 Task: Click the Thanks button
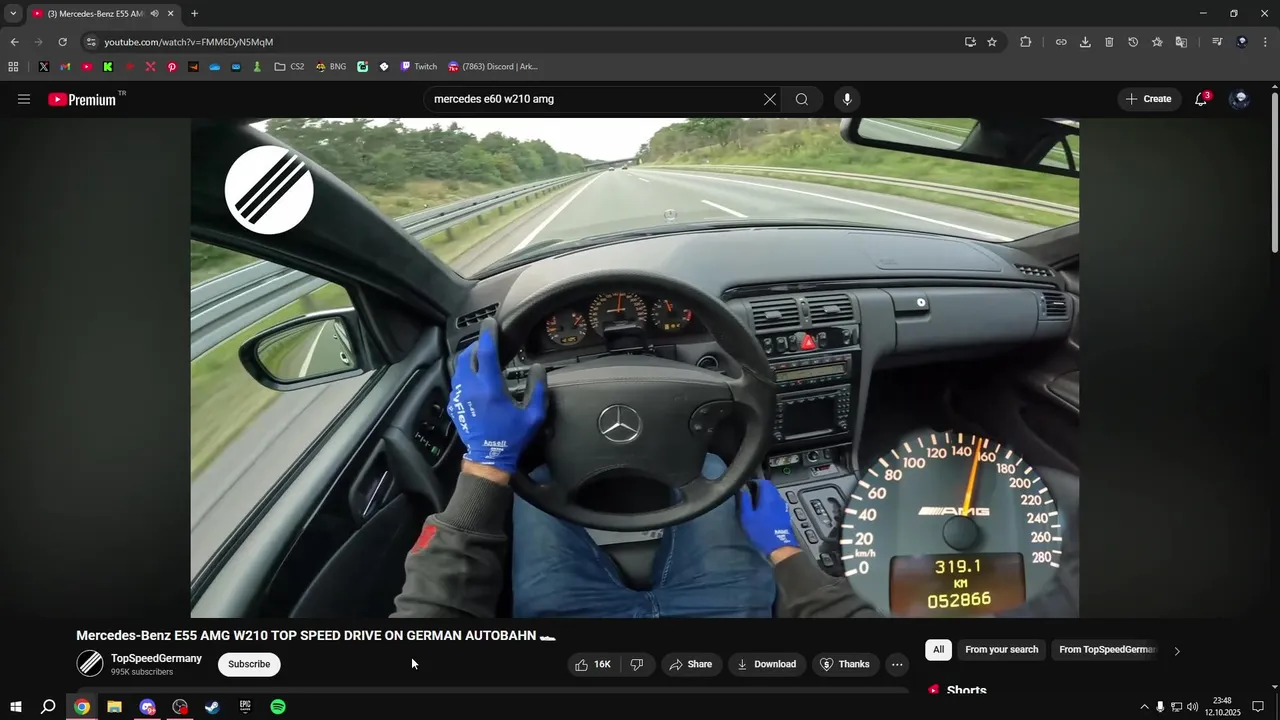(844, 664)
